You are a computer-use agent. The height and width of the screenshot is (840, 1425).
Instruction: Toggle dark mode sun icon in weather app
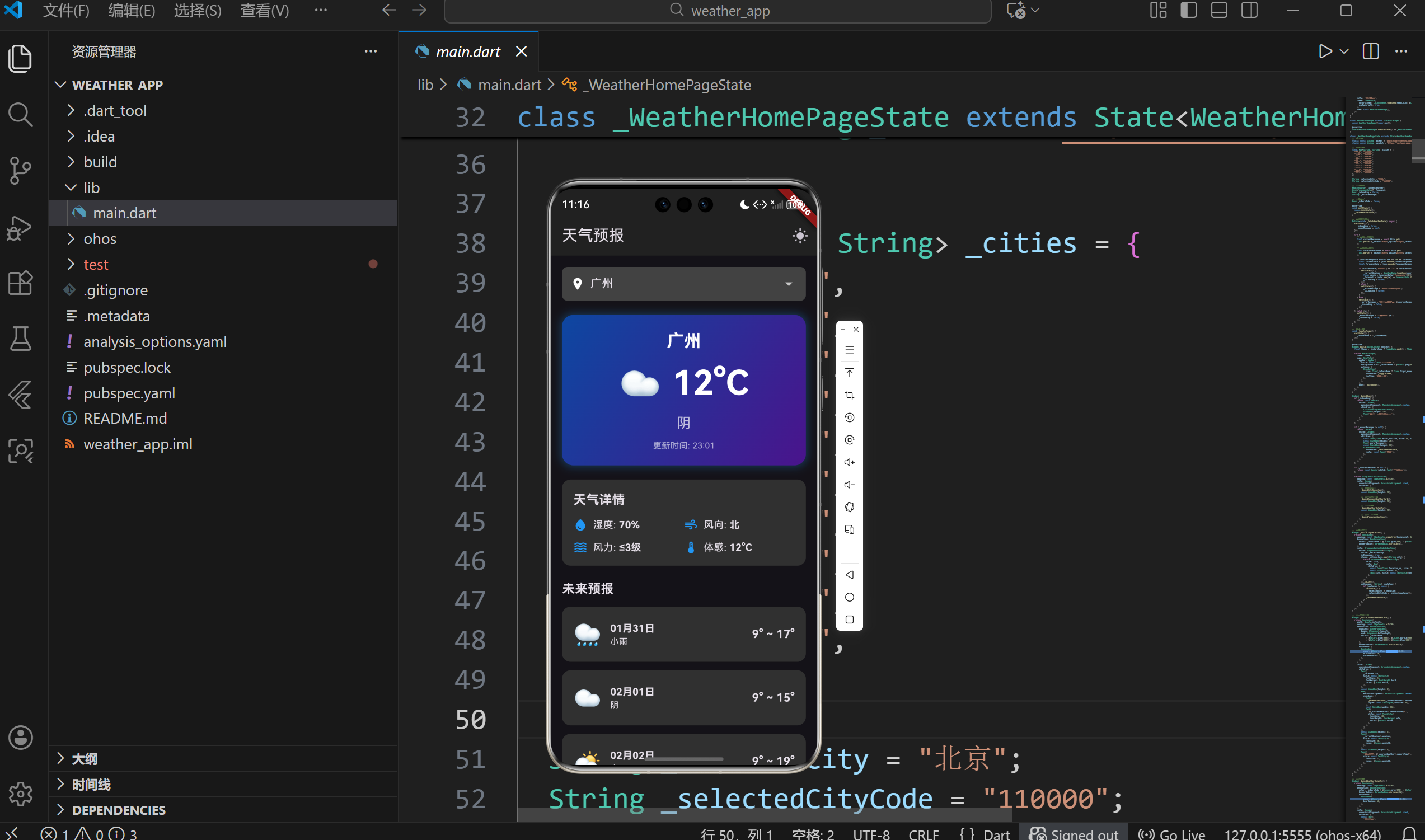(799, 236)
